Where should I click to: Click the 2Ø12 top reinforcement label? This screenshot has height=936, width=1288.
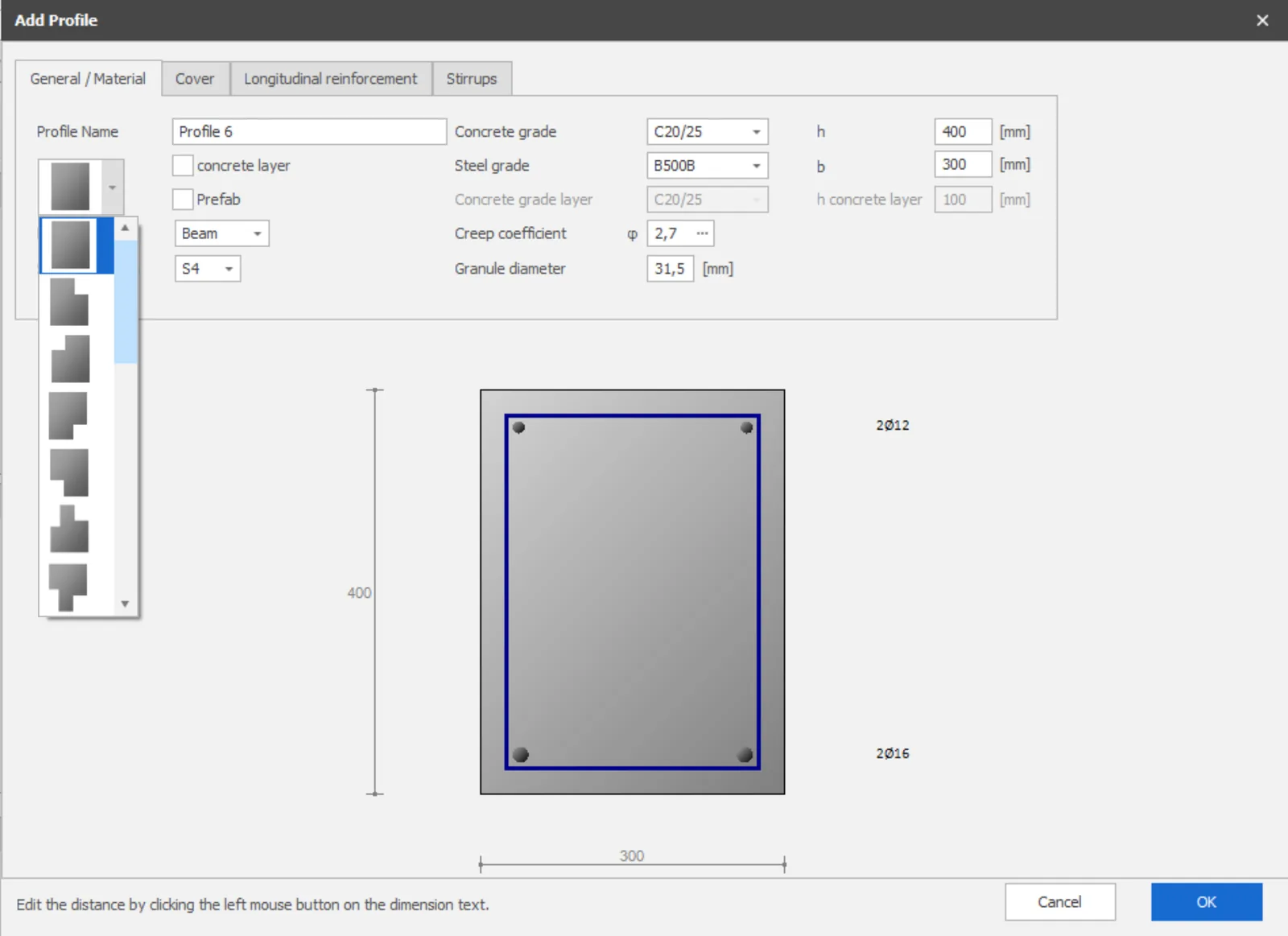pyautogui.click(x=893, y=425)
